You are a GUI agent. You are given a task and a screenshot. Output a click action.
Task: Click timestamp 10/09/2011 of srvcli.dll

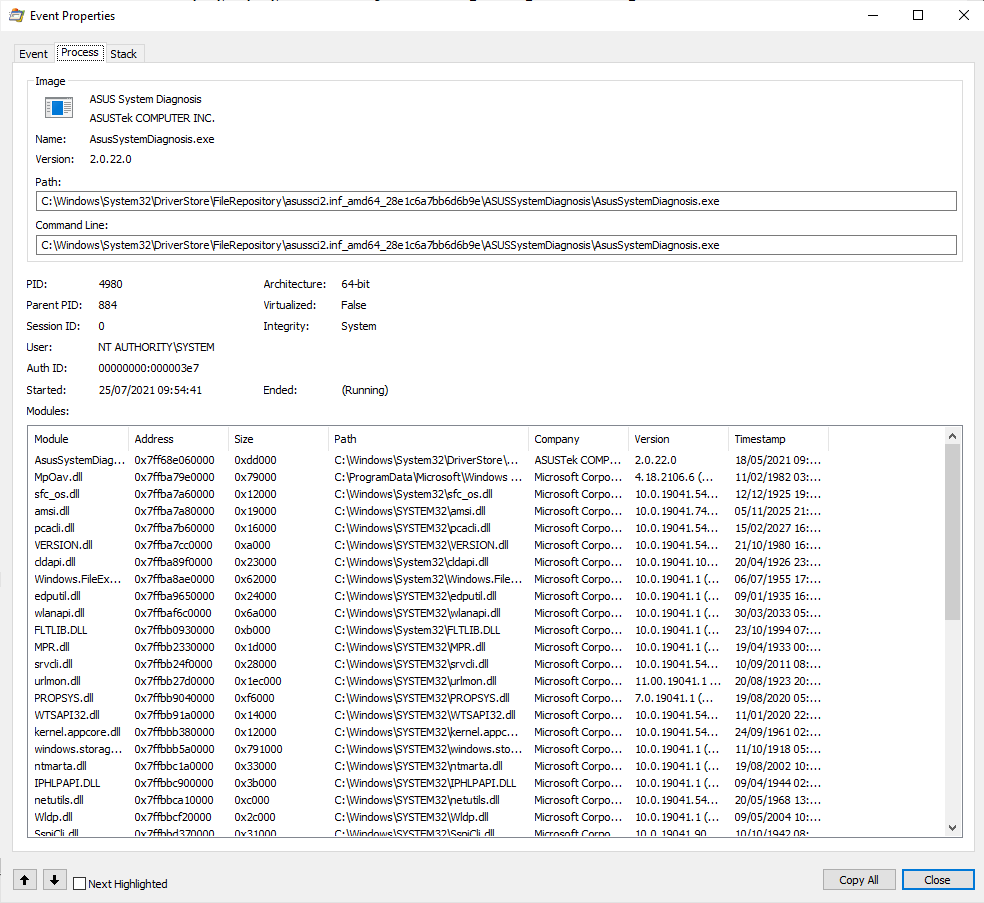(x=778, y=663)
